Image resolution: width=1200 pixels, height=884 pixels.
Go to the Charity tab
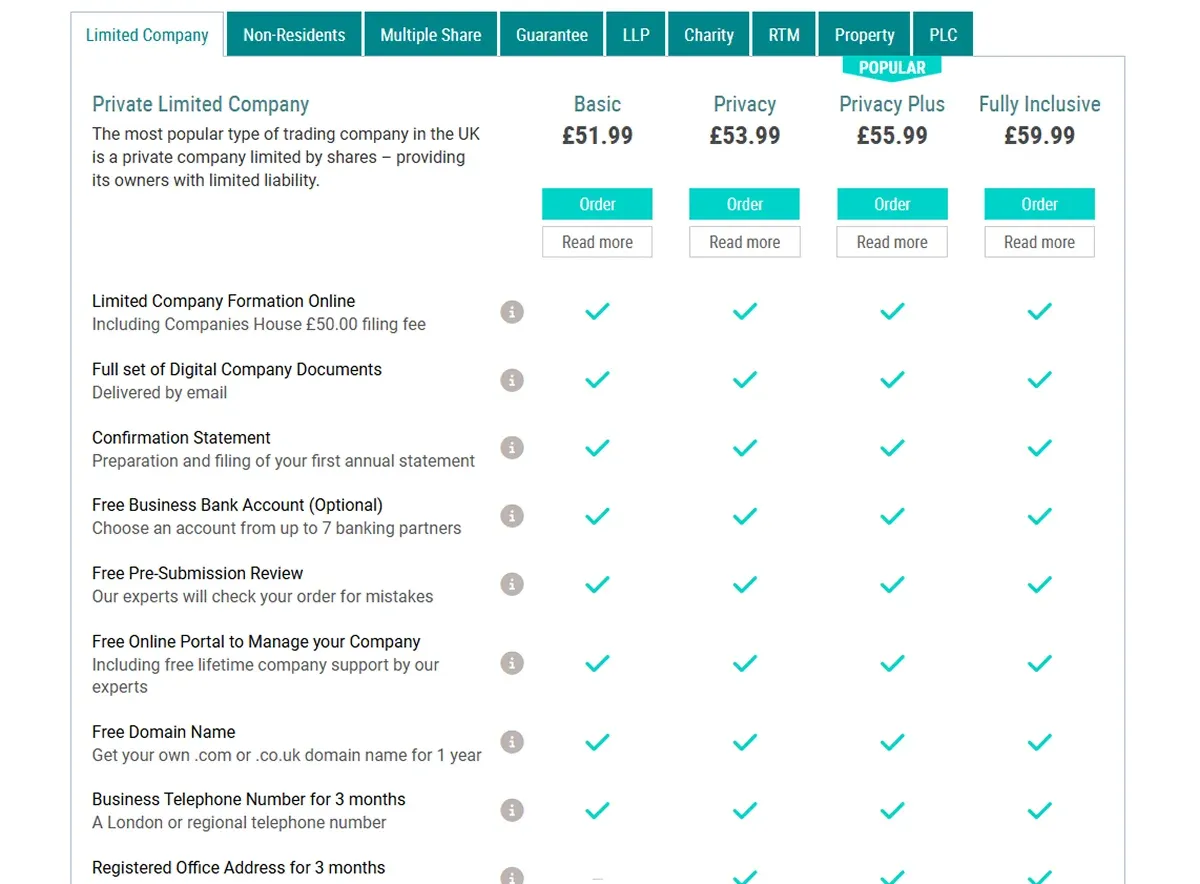click(x=709, y=35)
